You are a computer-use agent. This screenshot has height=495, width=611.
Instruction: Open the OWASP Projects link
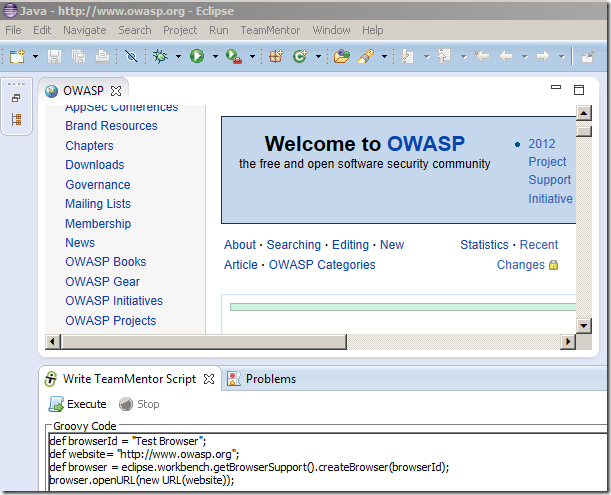pos(110,320)
